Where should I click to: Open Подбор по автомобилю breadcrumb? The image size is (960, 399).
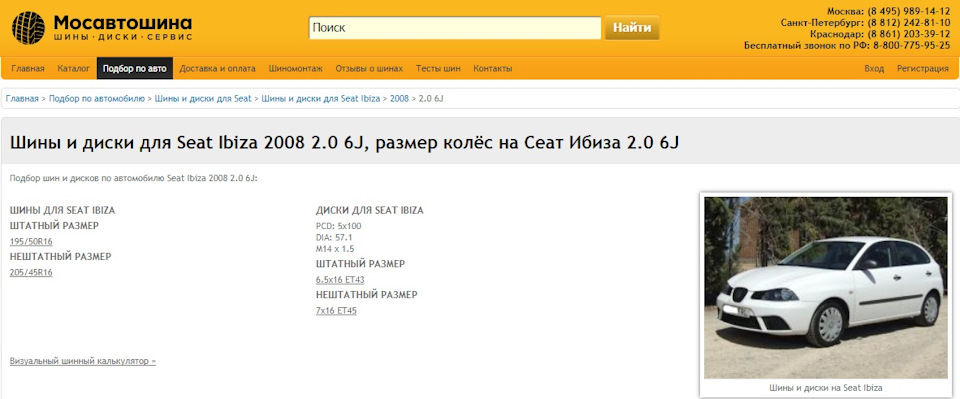point(97,99)
